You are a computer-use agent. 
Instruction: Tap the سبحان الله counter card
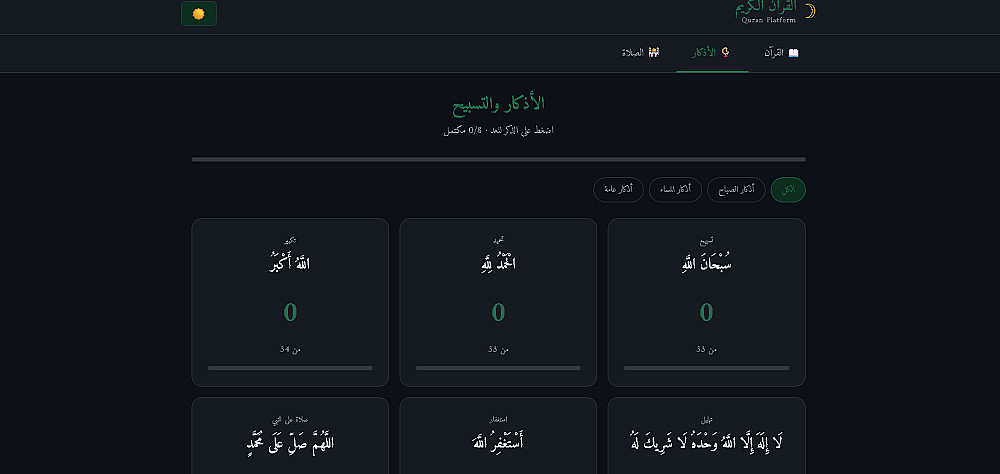[x=707, y=302]
